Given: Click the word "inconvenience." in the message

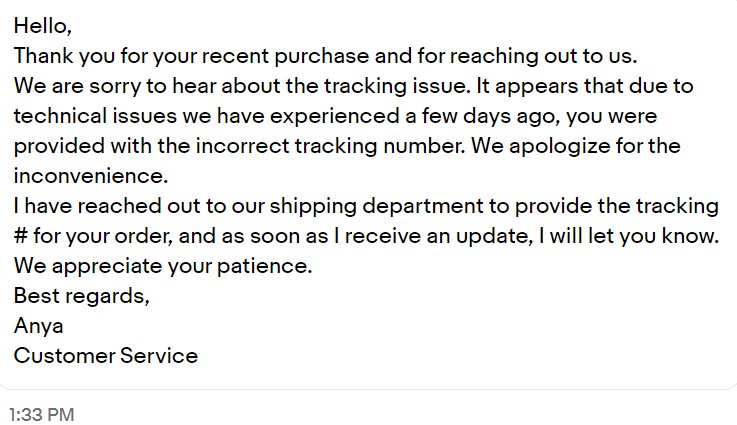Looking at the screenshot, I should point(91,176).
